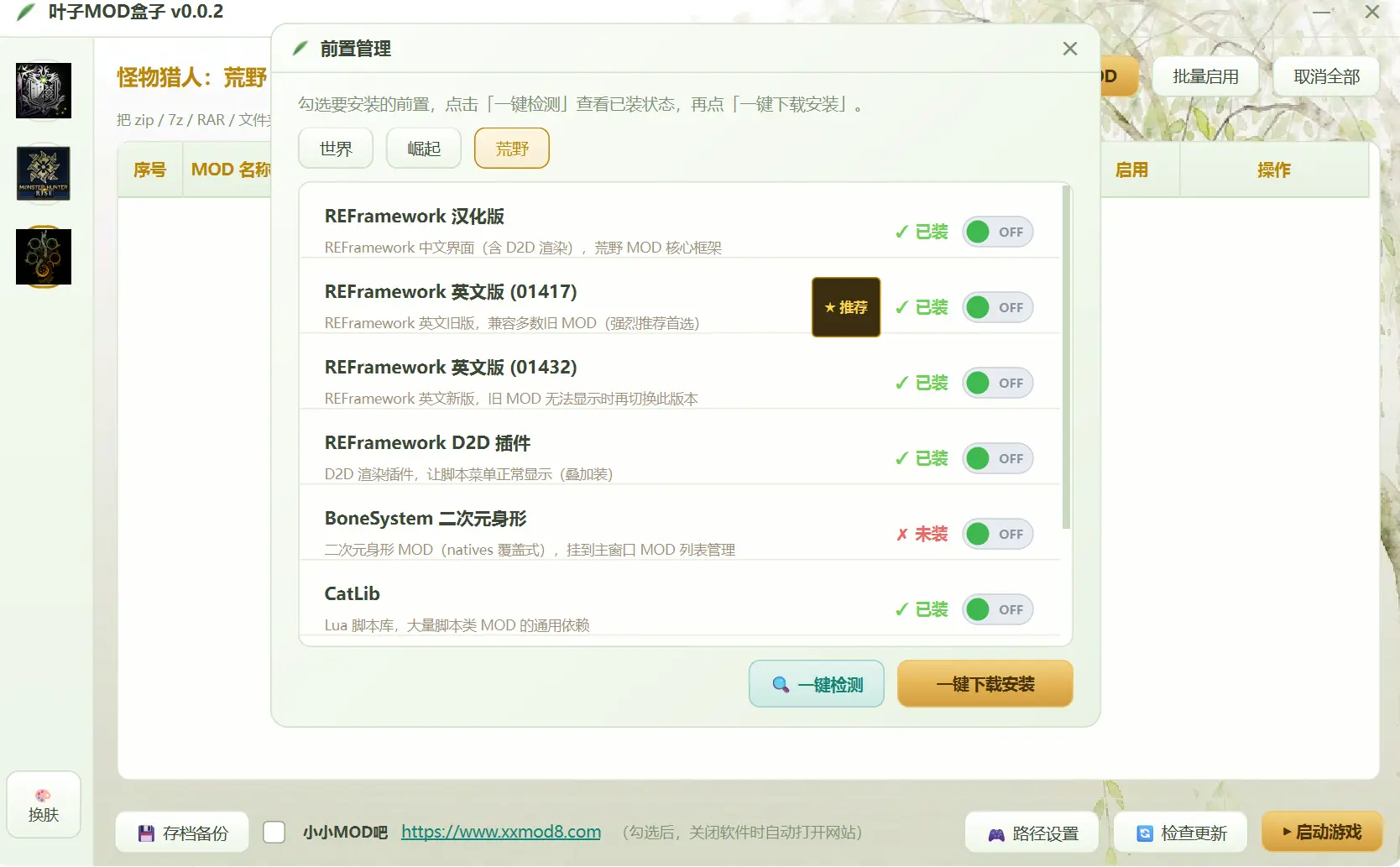Open 存档备份 save backup
The height and width of the screenshot is (867, 1400).
pyautogui.click(x=182, y=833)
